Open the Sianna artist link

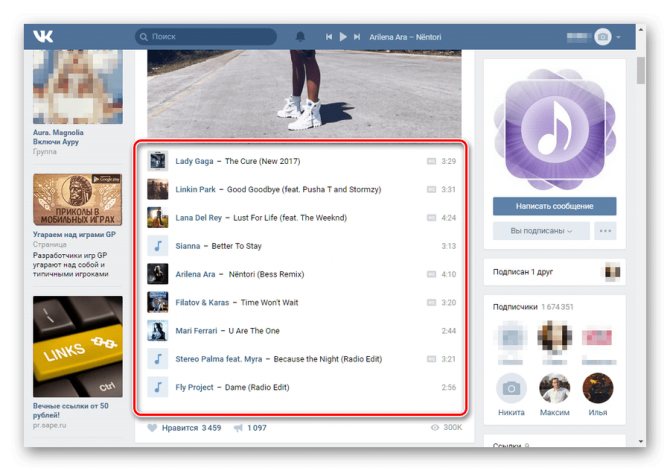click(188, 246)
